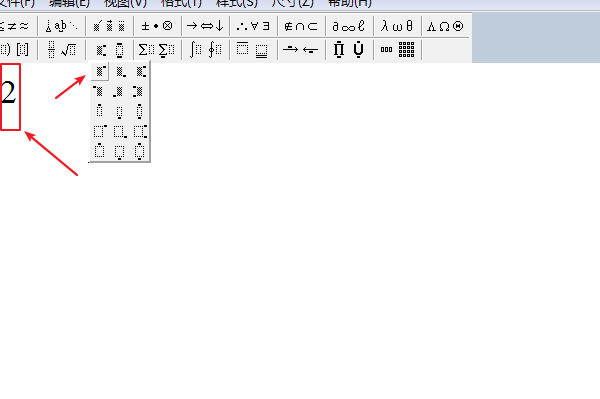The height and width of the screenshot is (399, 600).
Task: Open the summation templates palette
Action: pos(157,50)
